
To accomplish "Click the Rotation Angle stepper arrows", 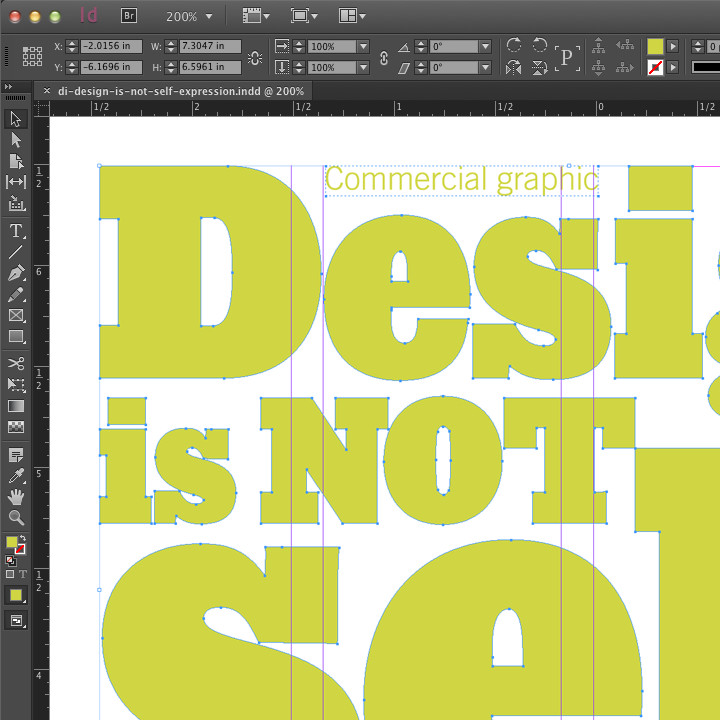I will [x=421, y=46].
